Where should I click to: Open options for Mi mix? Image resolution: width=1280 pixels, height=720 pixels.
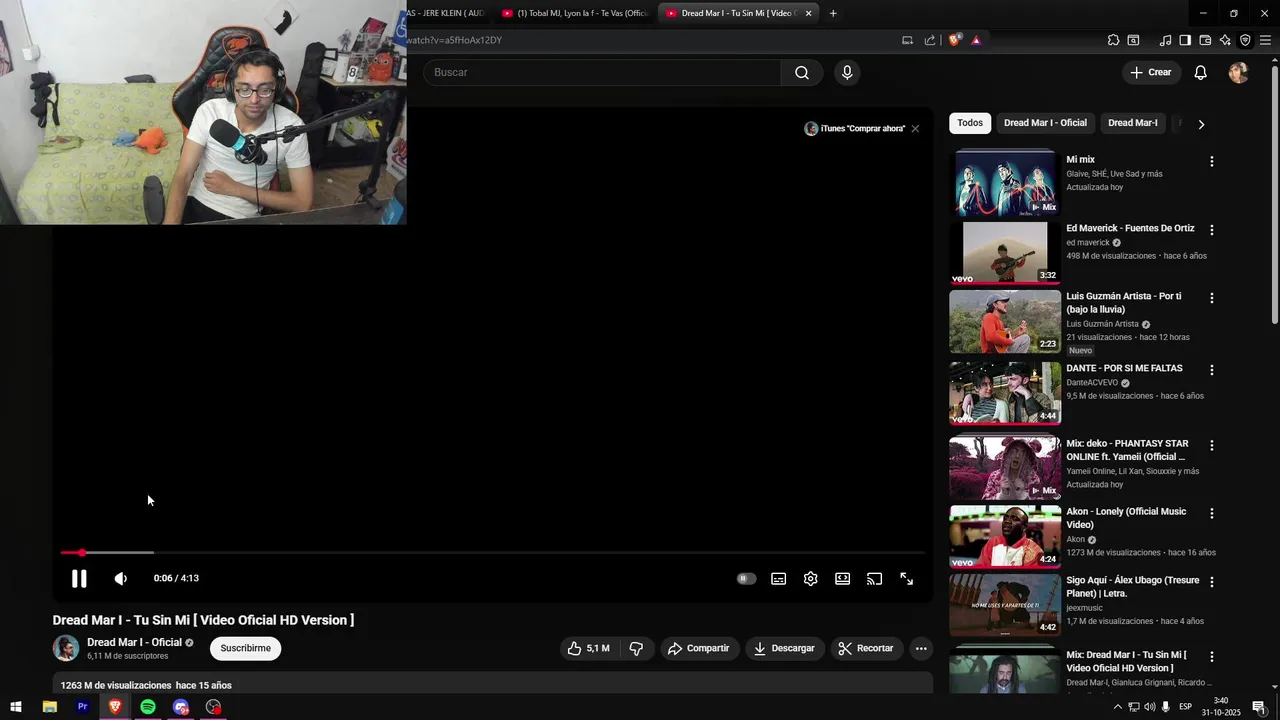(x=1211, y=161)
